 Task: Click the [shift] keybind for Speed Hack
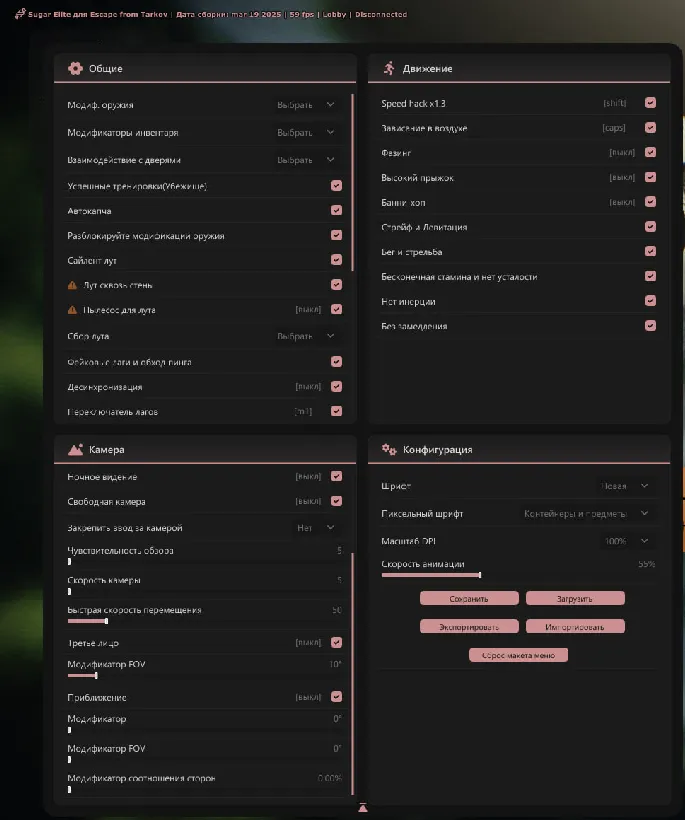pyautogui.click(x=614, y=103)
